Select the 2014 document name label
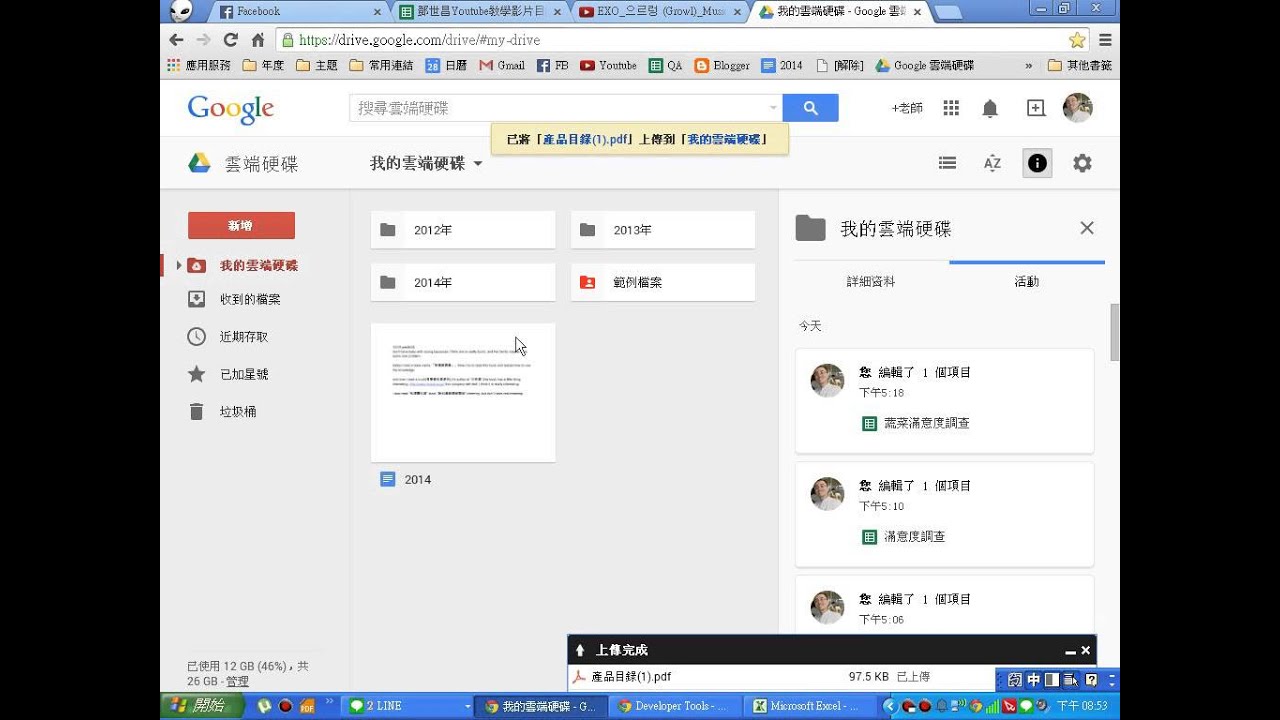This screenshot has height=720, width=1280. point(418,480)
